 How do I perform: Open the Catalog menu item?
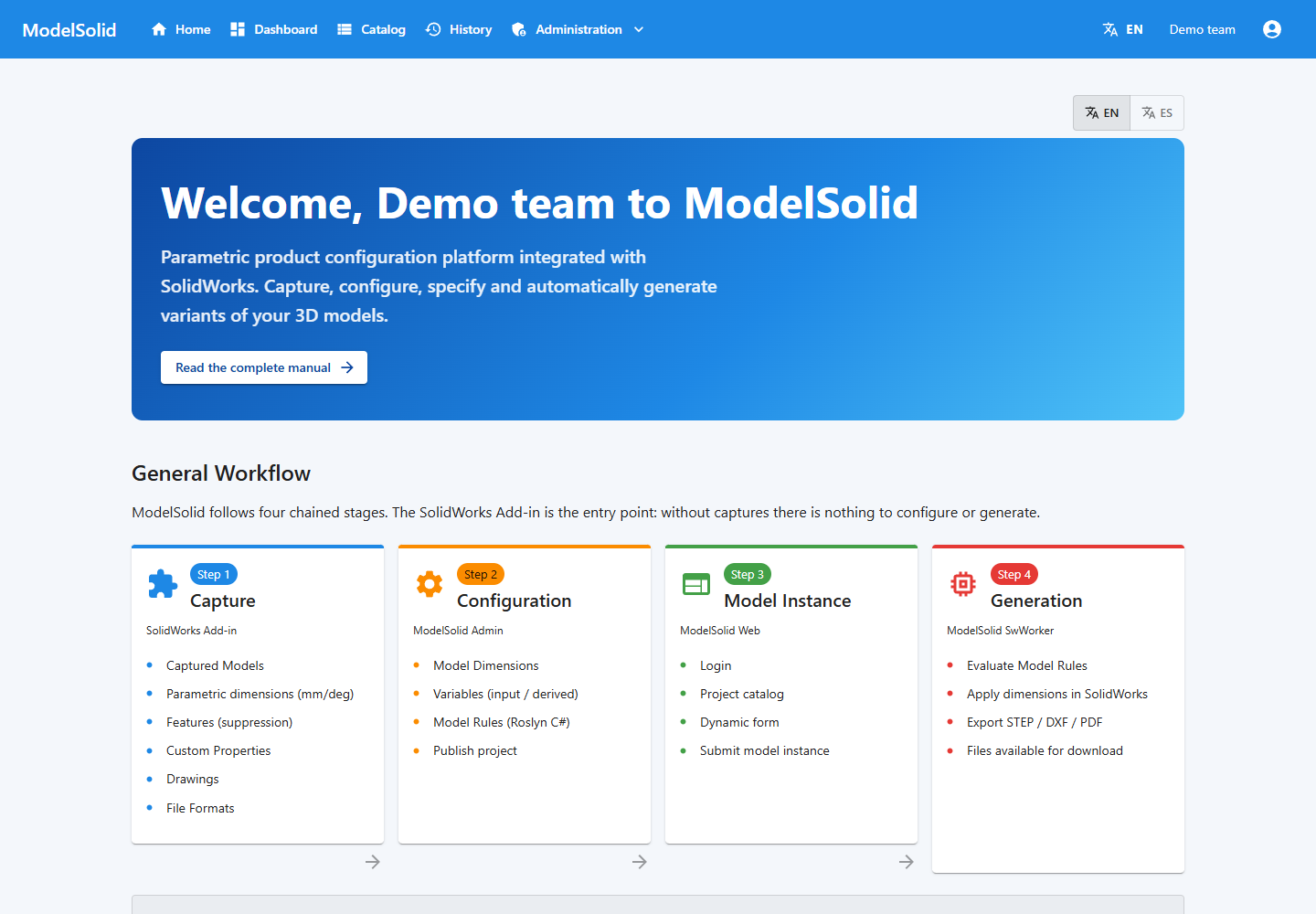coord(371,29)
